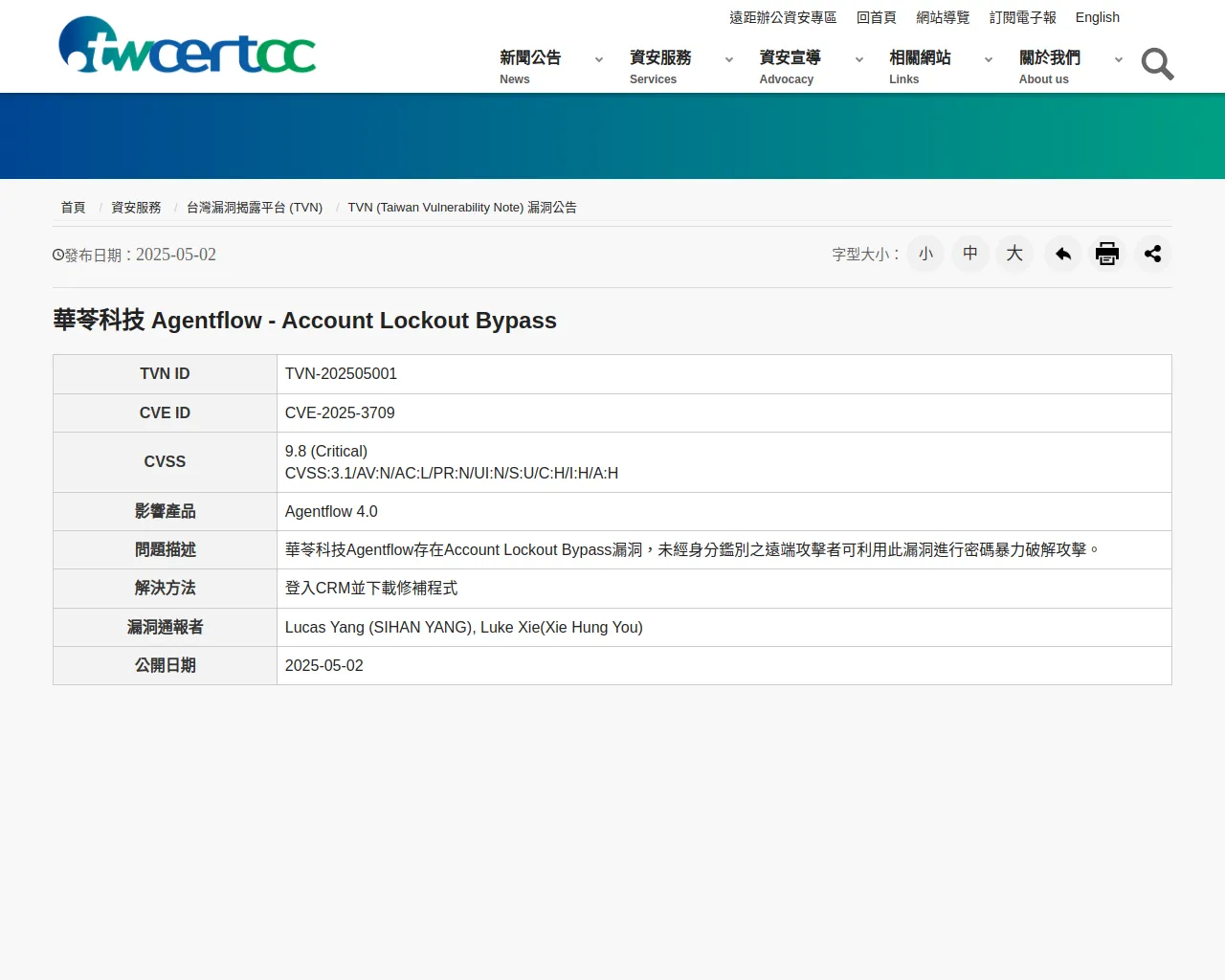Set font size to large (大)

coord(1014,254)
